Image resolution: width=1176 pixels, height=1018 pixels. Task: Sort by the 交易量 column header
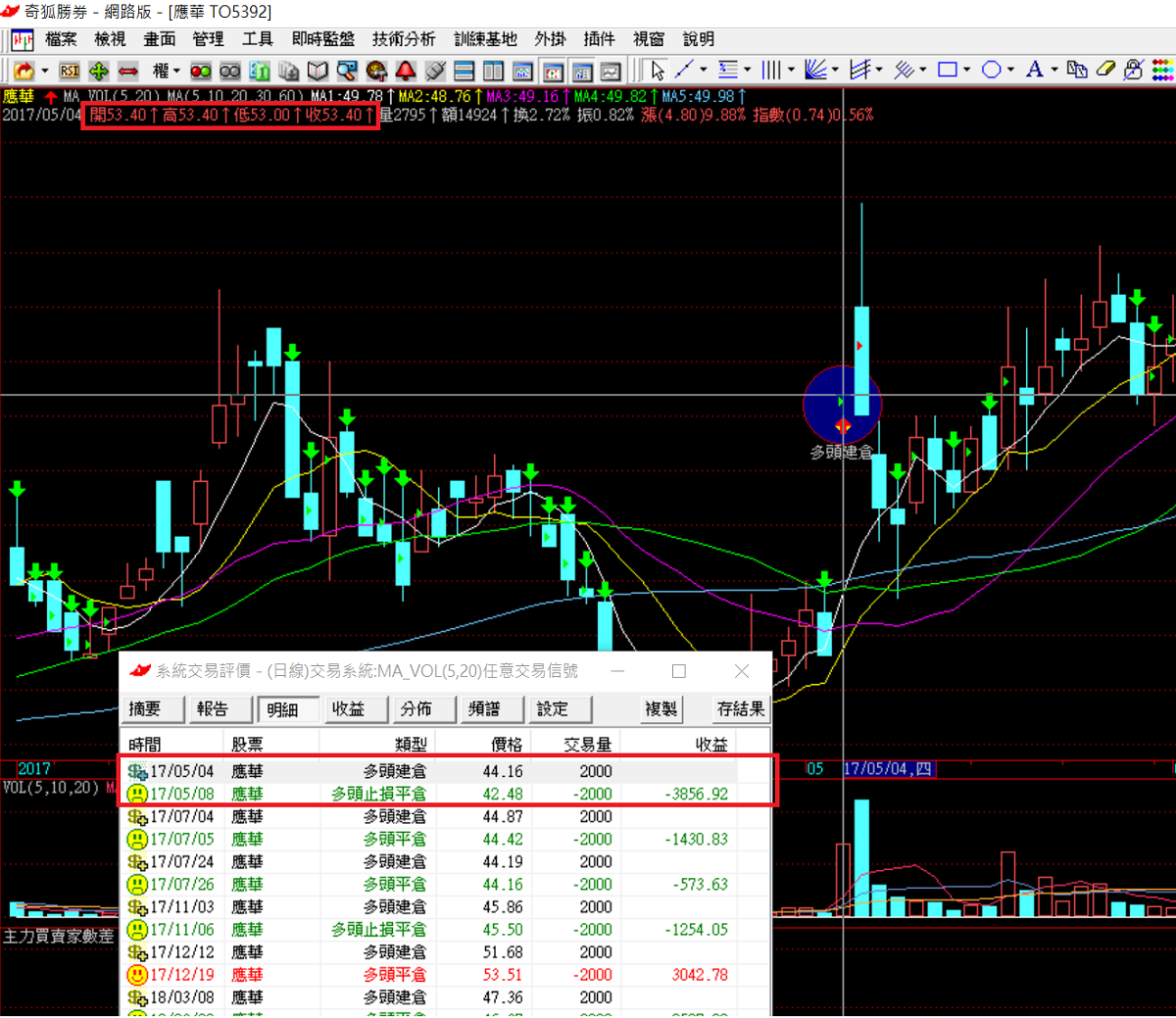(x=575, y=745)
